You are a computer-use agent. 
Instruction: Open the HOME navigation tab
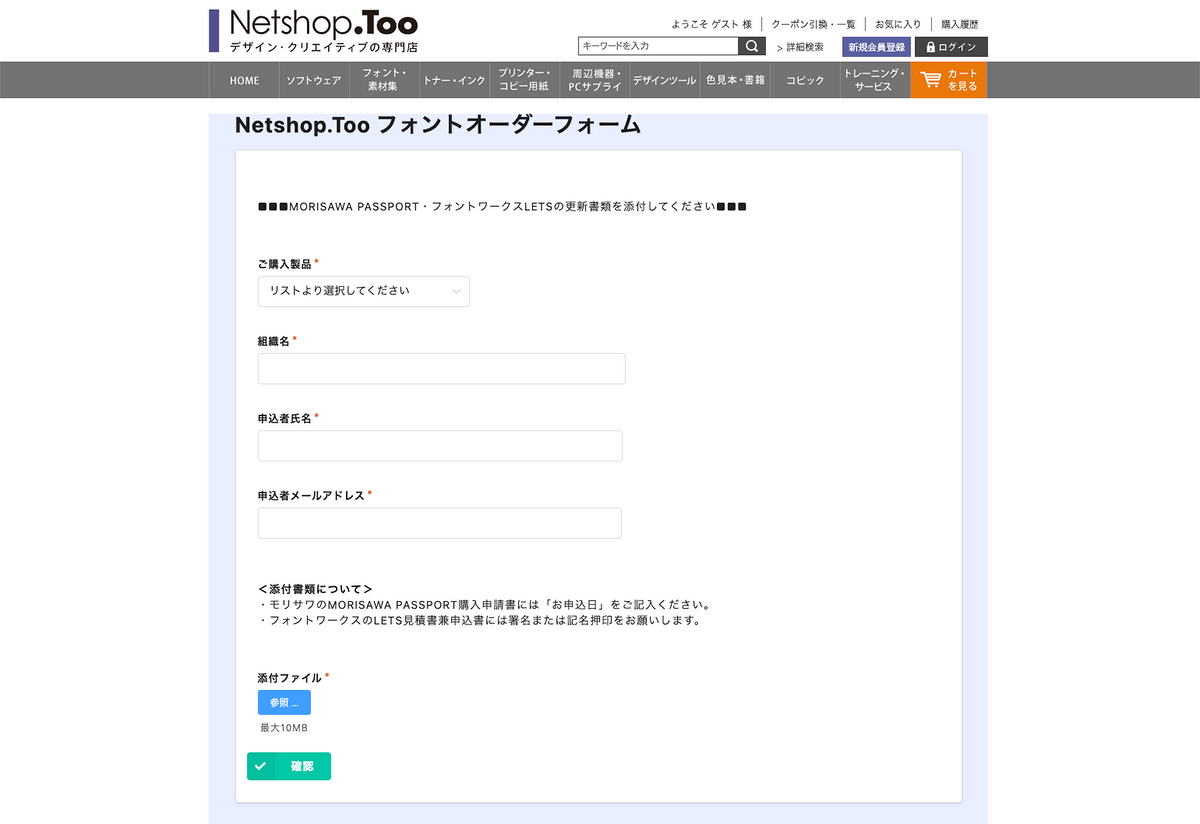(244, 80)
